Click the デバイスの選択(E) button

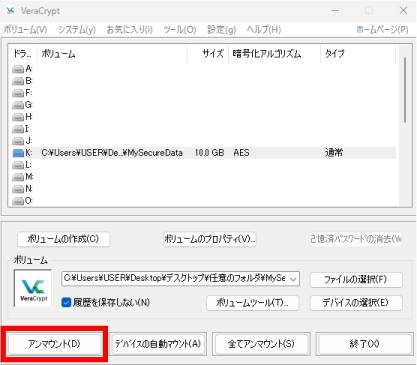click(356, 303)
